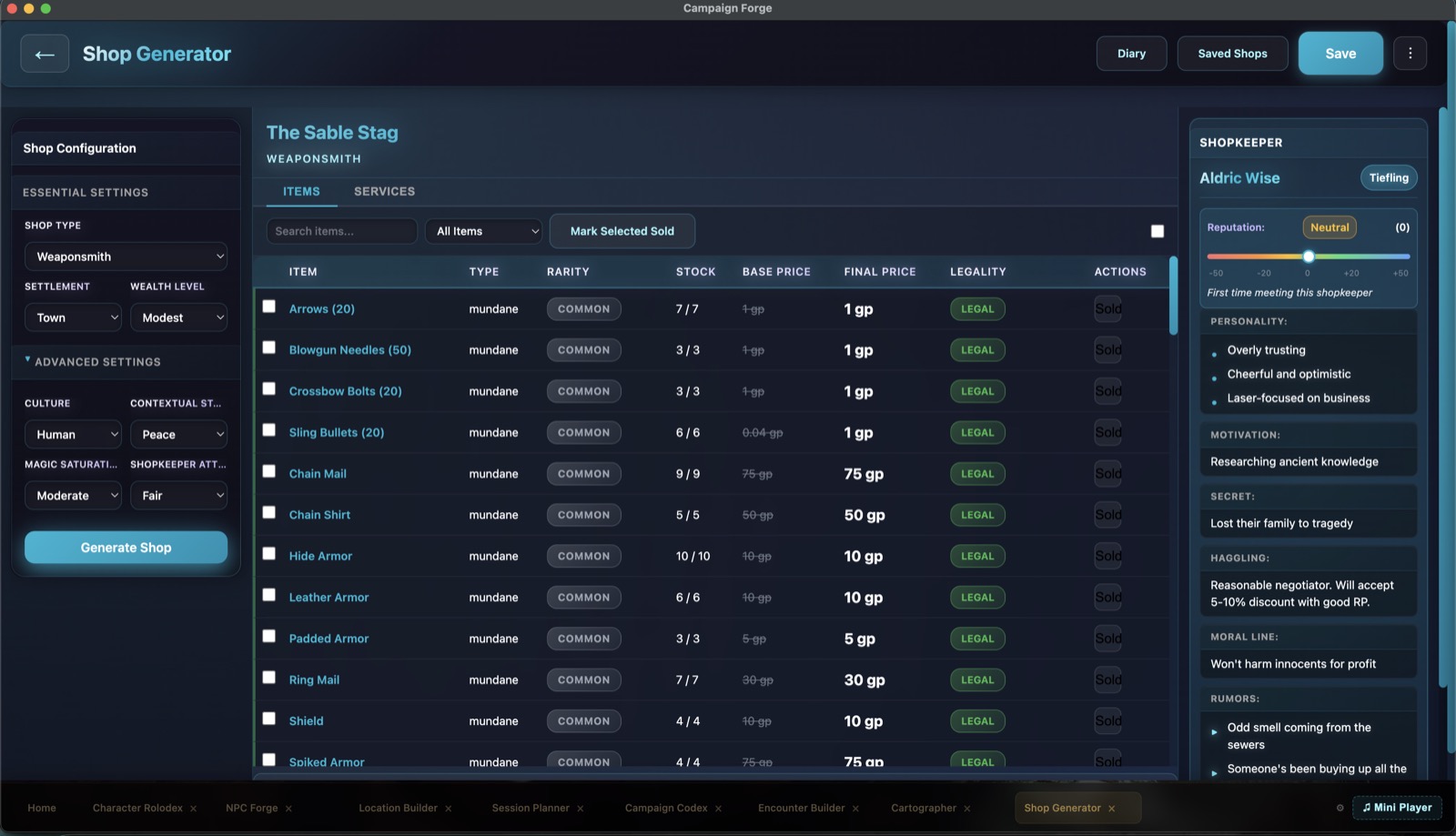Viewport: 1456px width, 836px height.
Task: Click the Reputation slider handle
Action: click(x=1308, y=257)
